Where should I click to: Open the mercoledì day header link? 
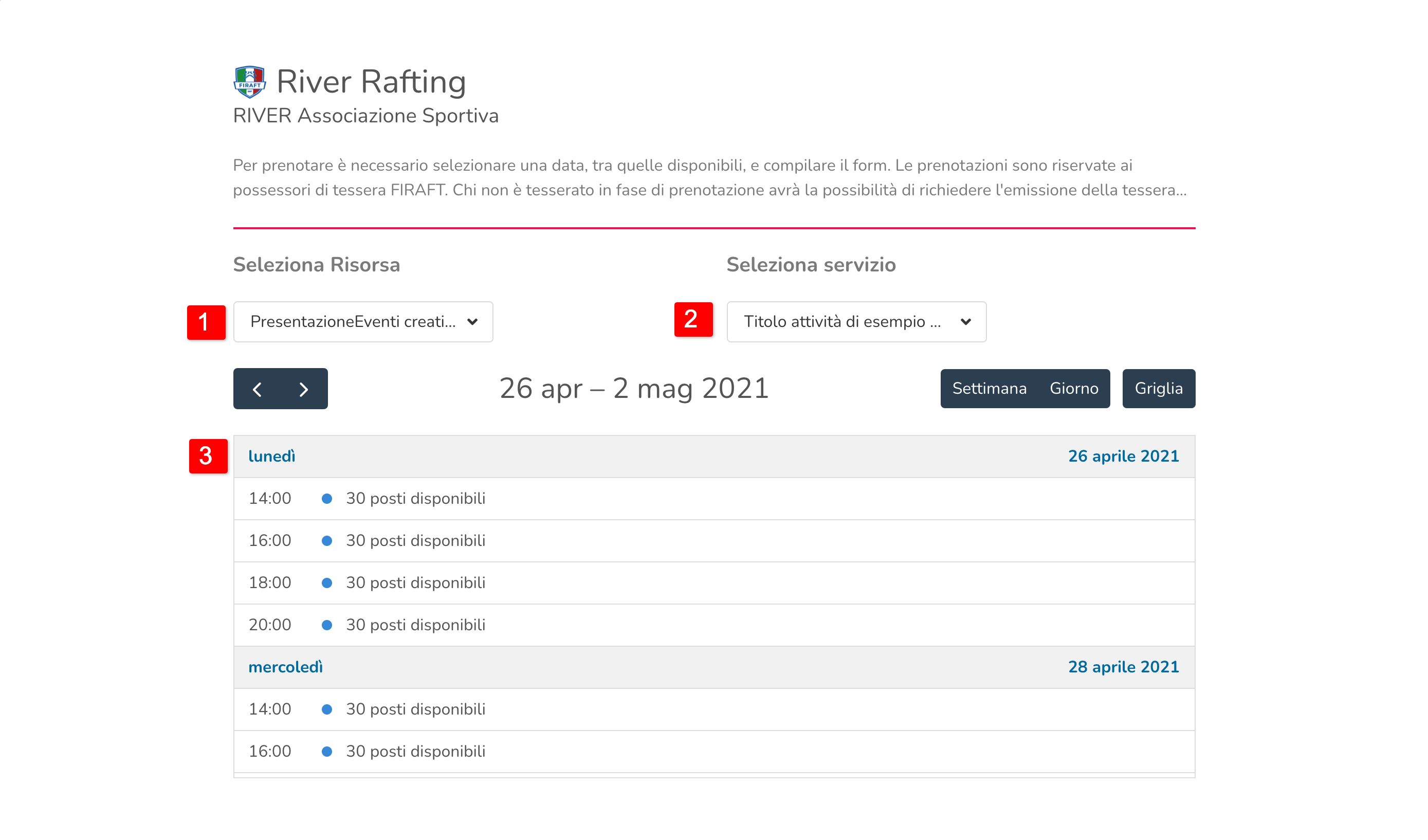pyautogui.click(x=286, y=667)
